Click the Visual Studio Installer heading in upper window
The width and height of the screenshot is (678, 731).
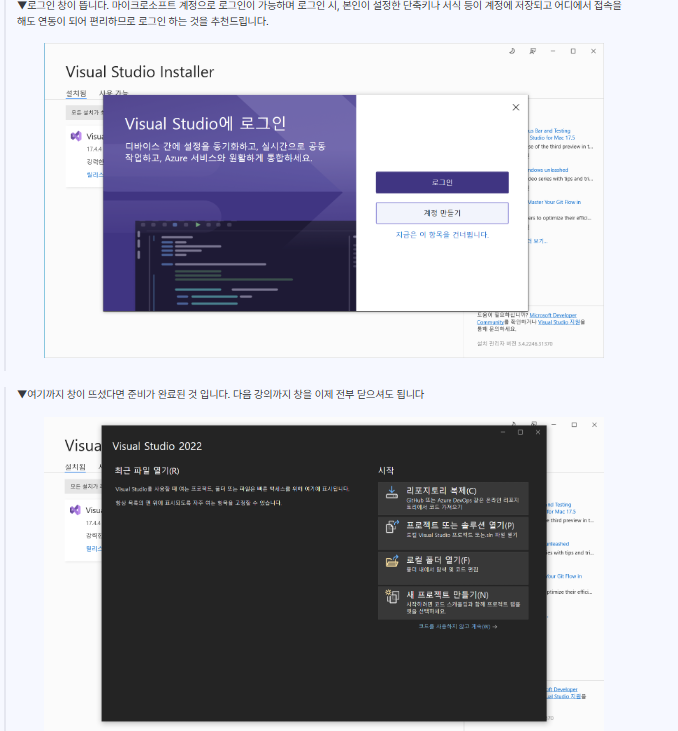point(140,72)
